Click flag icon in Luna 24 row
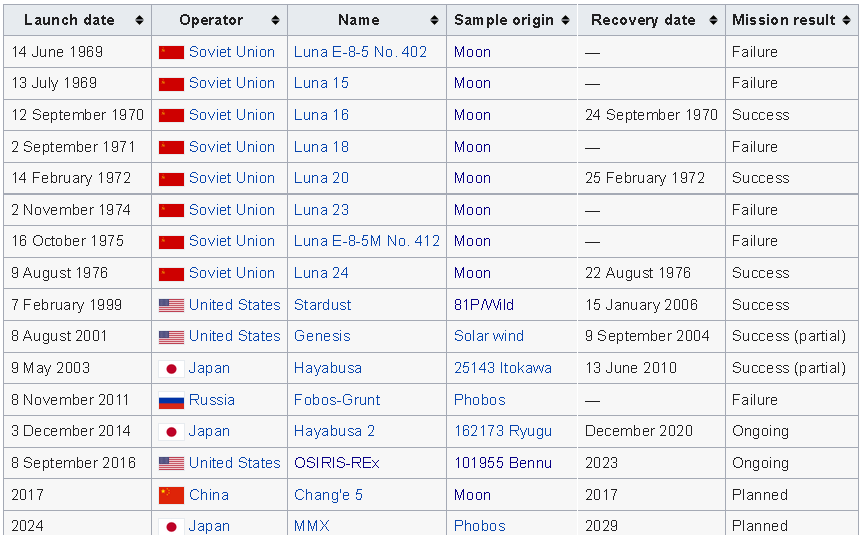This screenshot has height=541, width=864. tap(171, 274)
